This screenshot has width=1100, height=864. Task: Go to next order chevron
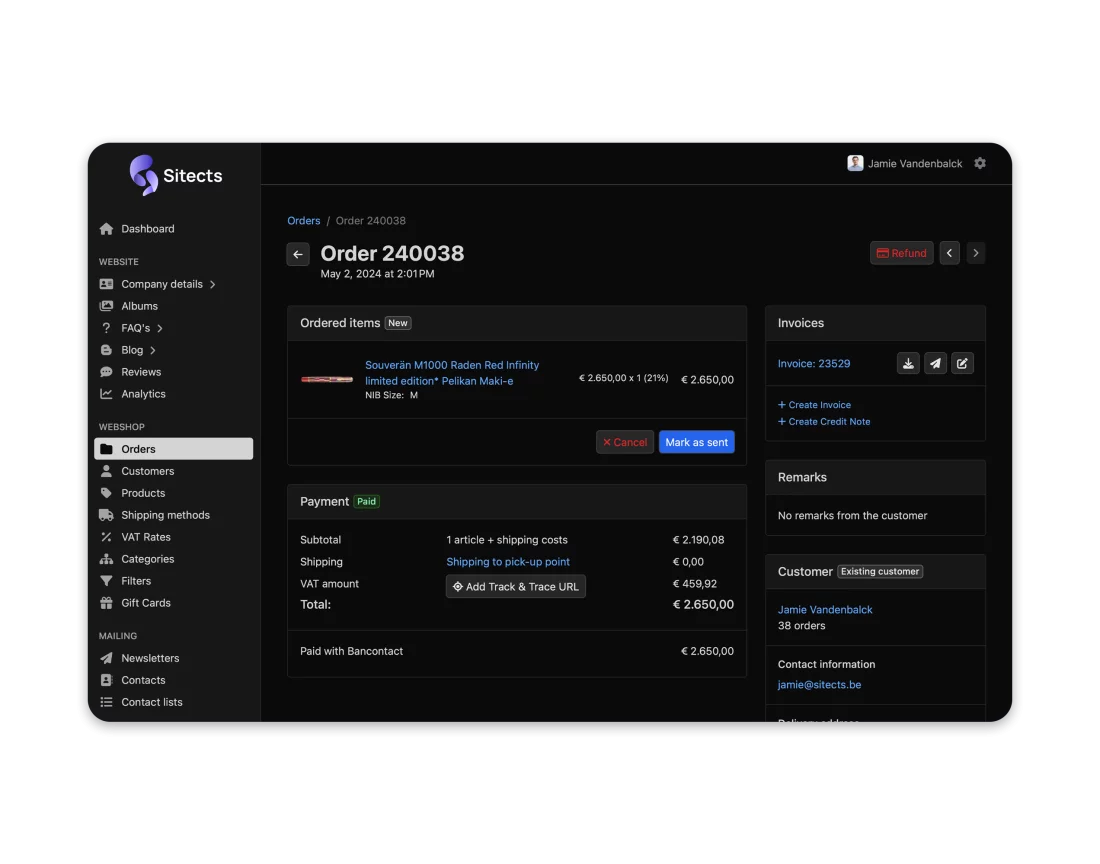(x=976, y=253)
